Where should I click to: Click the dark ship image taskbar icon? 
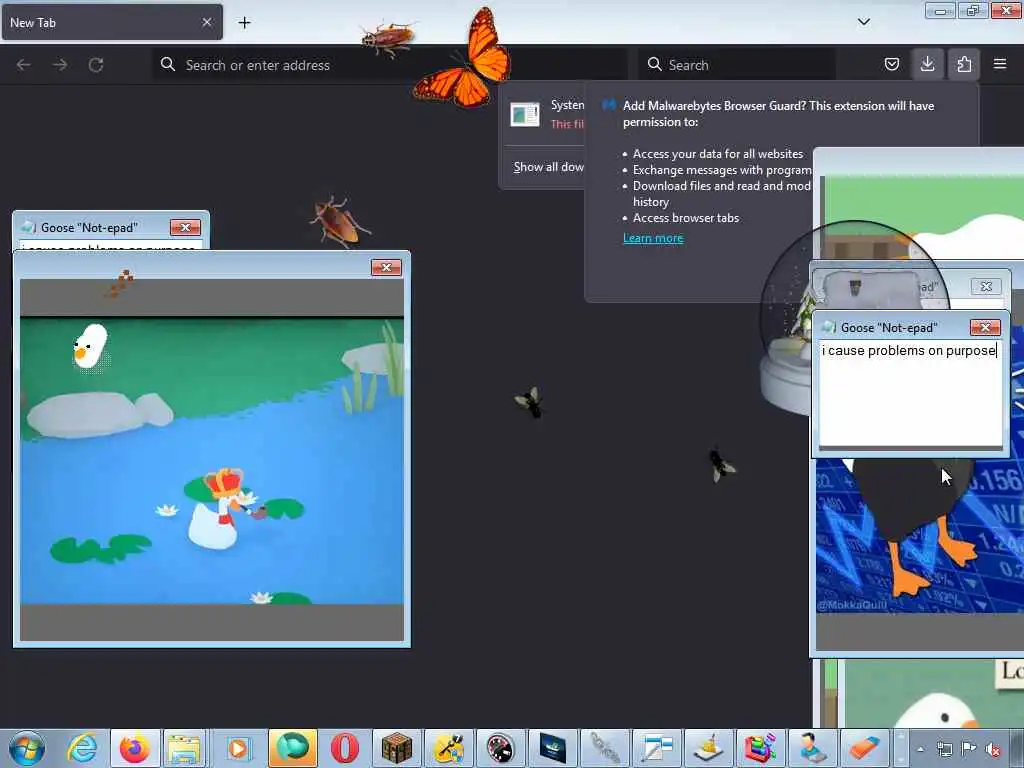(552, 748)
